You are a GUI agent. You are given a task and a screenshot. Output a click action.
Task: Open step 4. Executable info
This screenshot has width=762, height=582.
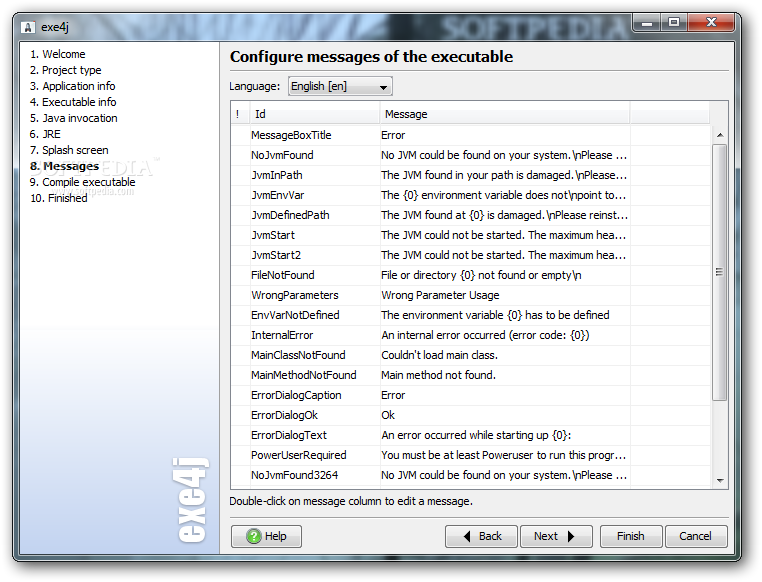[x=73, y=102]
